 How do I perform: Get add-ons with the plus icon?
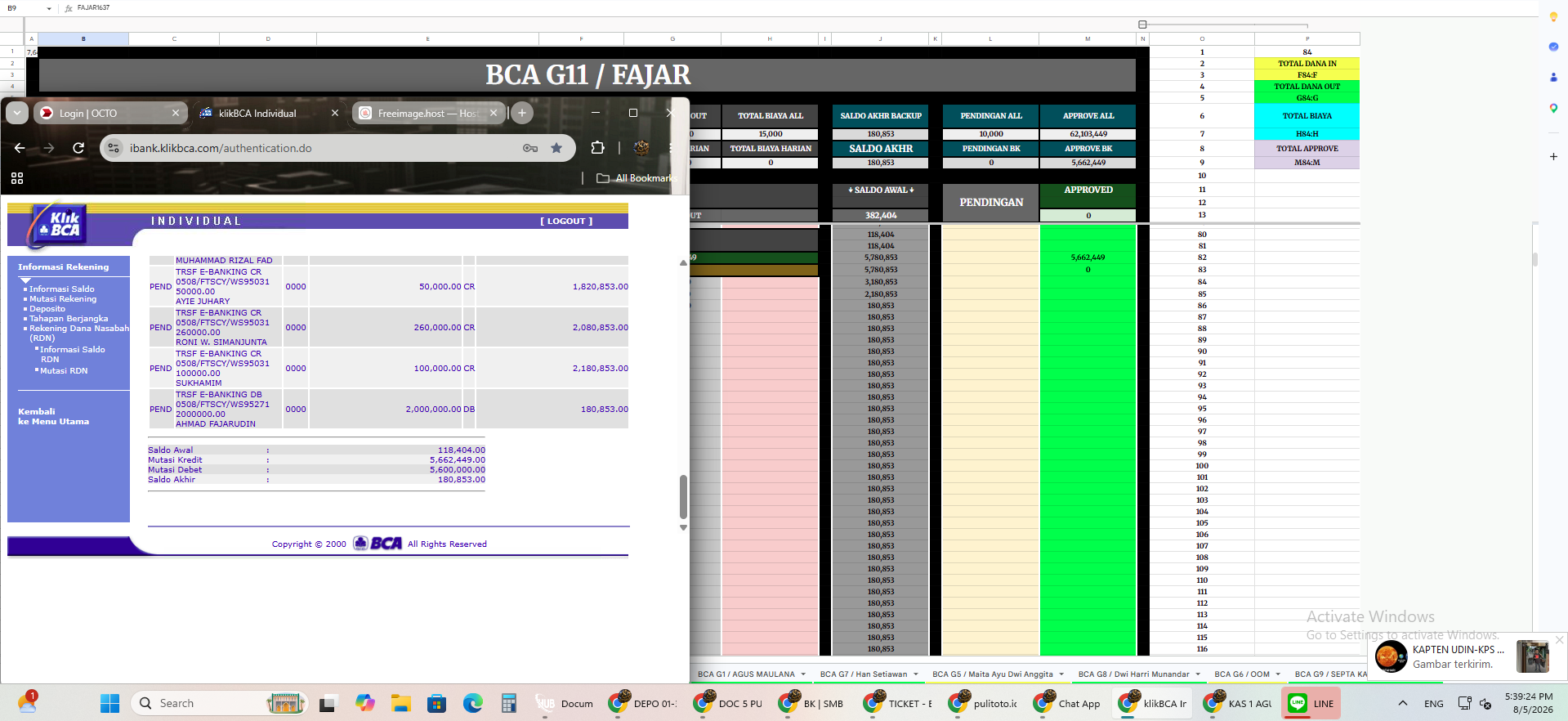(1553, 156)
